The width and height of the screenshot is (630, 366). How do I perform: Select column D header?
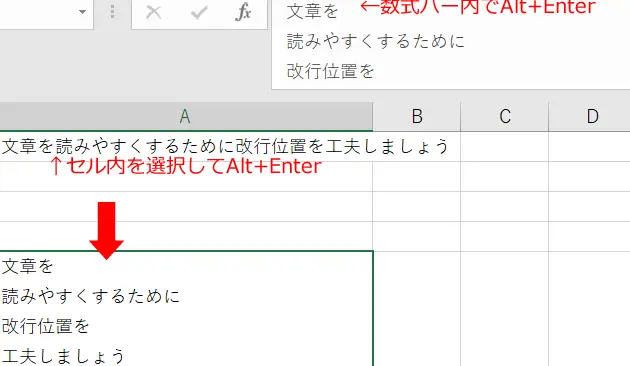pyautogui.click(x=589, y=117)
